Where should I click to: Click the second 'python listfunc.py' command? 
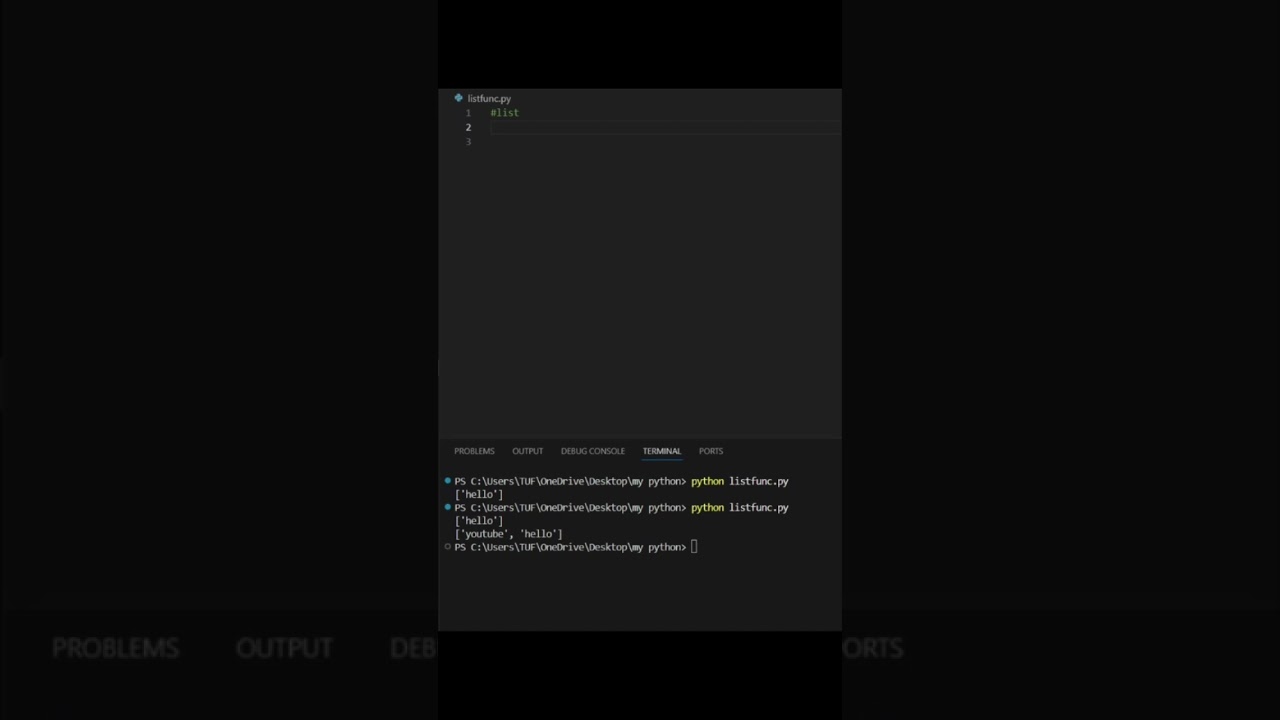(x=739, y=507)
